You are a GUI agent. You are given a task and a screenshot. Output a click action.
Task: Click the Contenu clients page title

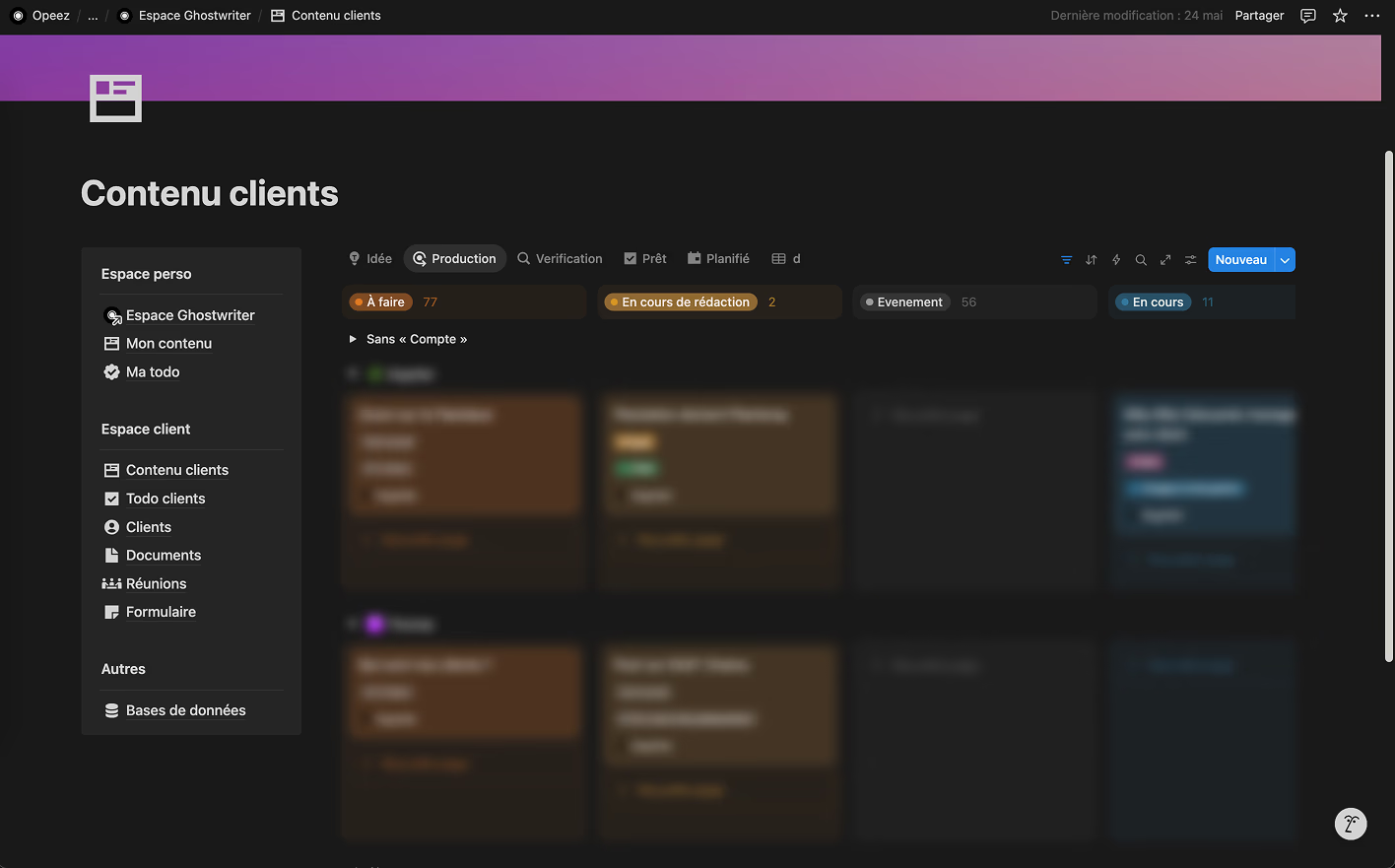click(x=210, y=193)
